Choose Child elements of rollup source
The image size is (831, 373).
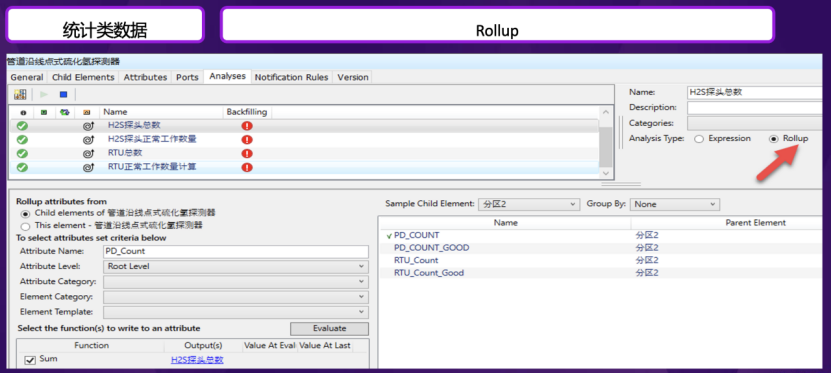point(25,214)
